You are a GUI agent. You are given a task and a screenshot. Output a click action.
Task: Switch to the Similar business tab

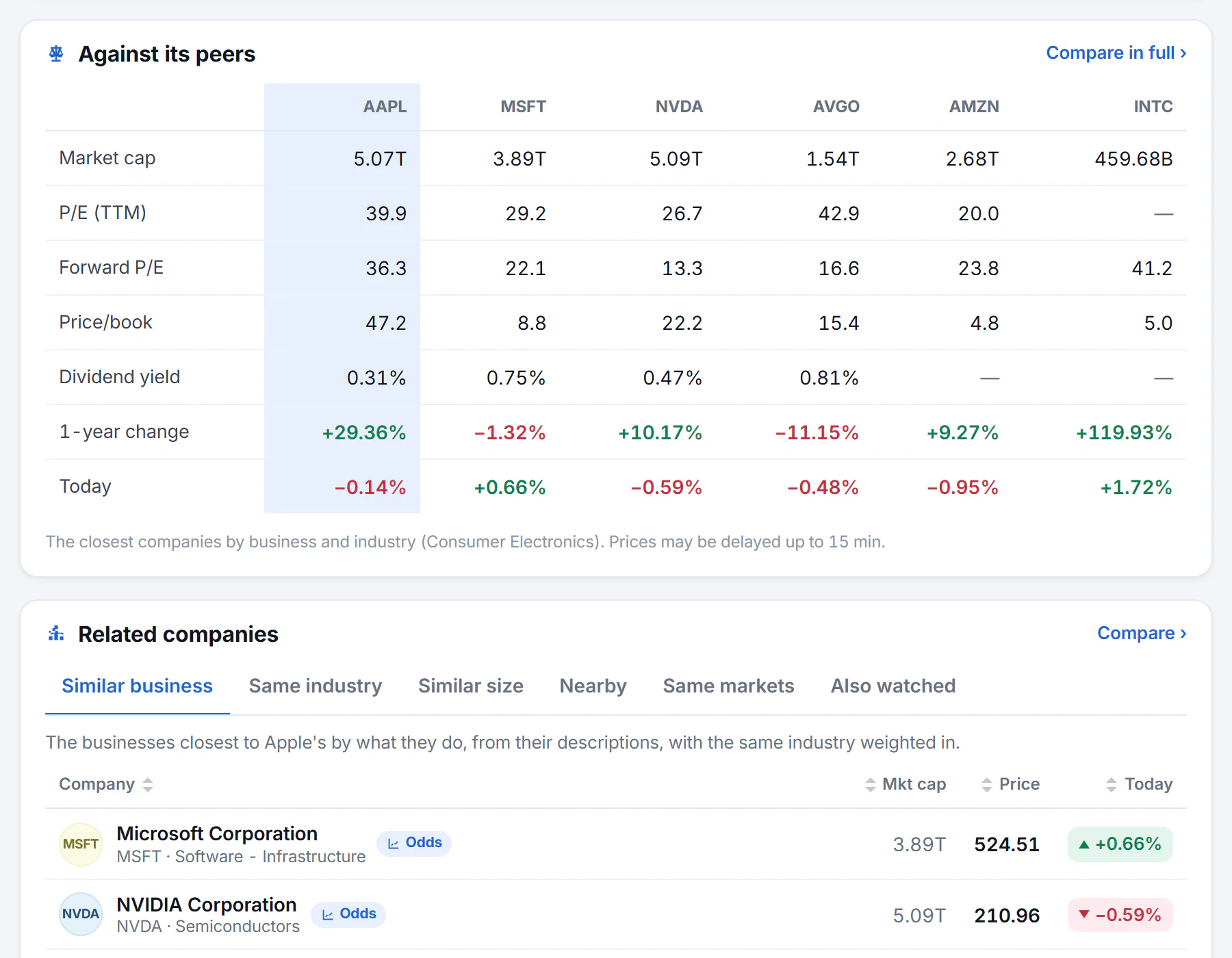coord(137,686)
